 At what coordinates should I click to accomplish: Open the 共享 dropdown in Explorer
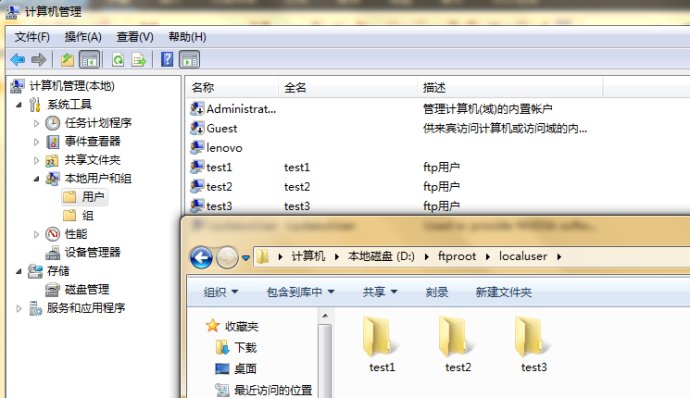380,292
